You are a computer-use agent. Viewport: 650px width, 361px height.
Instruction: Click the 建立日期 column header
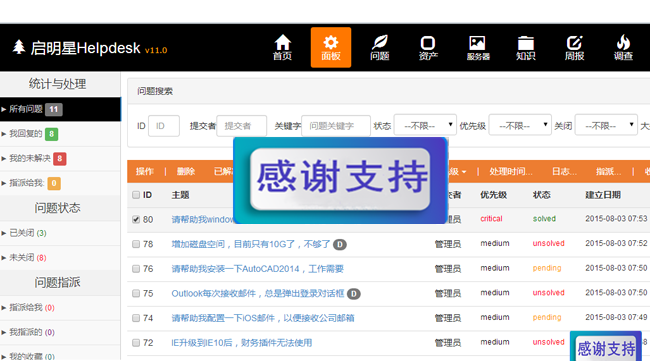pos(603,195)
